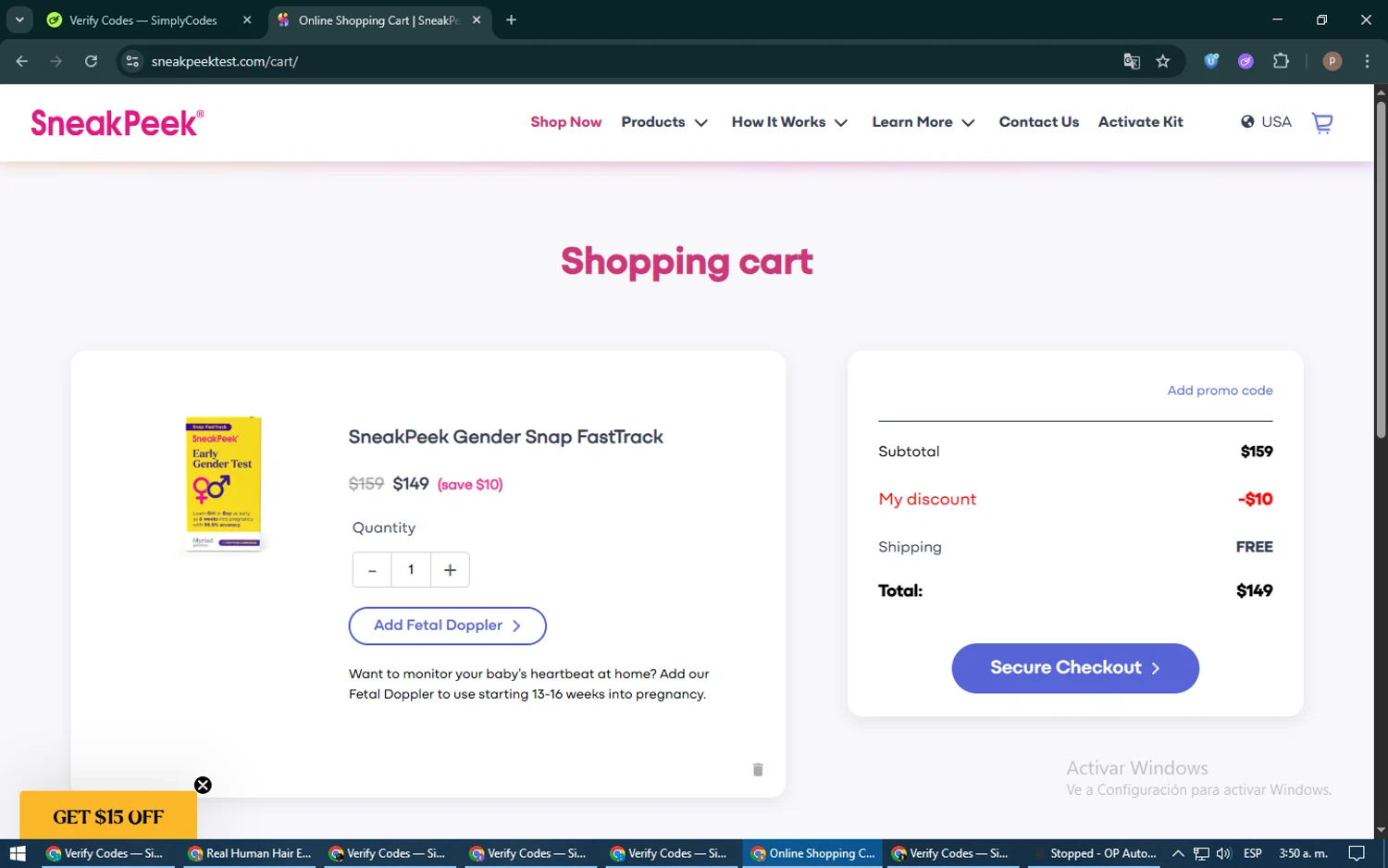1388x868 pixels.
Task: Click the Early Gender Test product image
Action: pyautogui.click(x=224, y=483)
